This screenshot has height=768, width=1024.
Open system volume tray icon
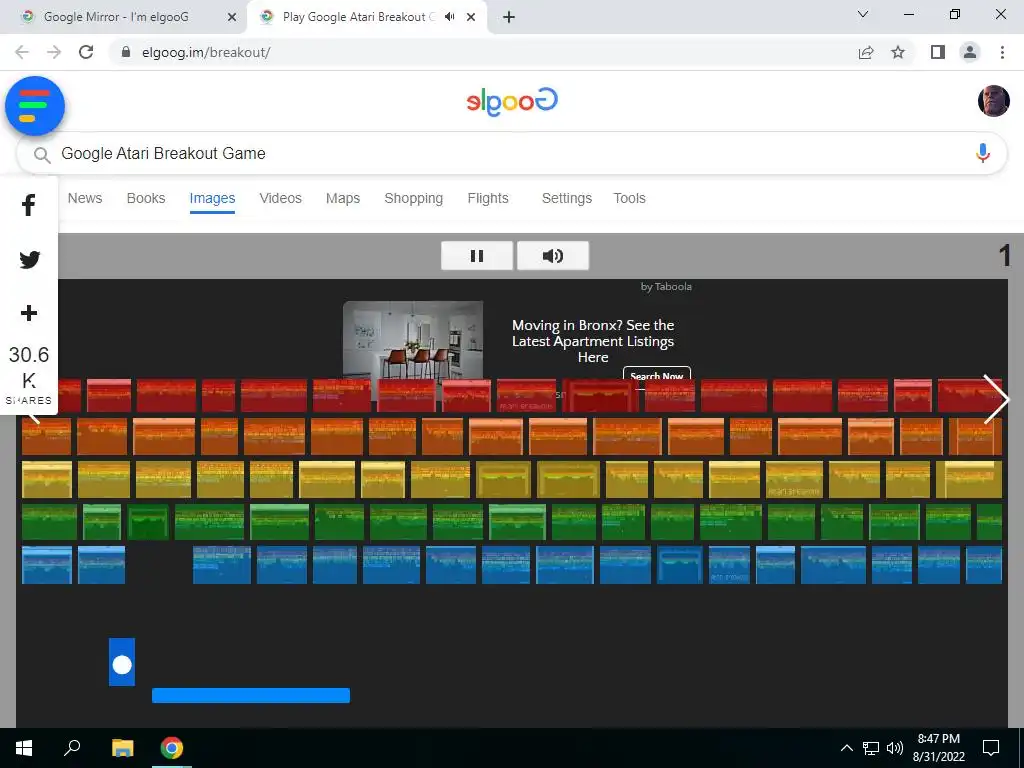click(895, 748)
